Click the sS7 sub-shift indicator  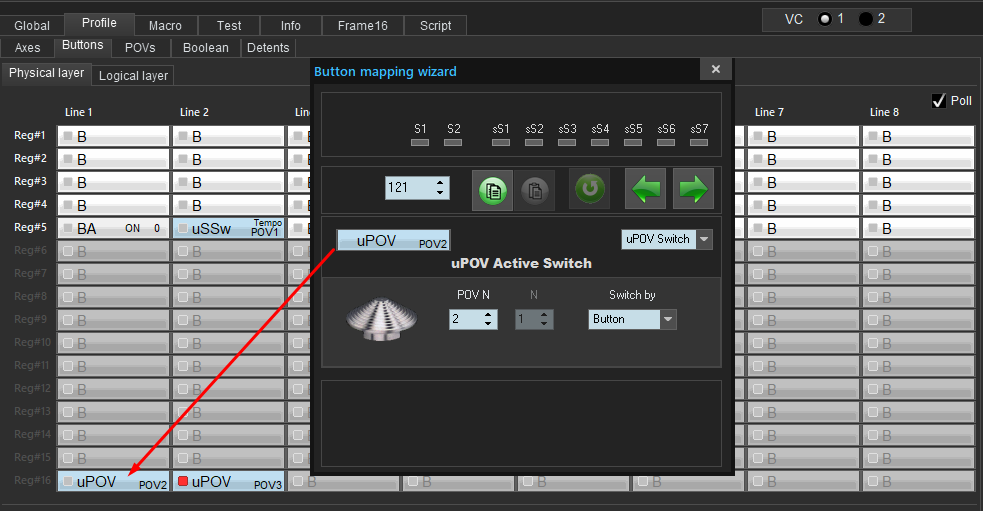pos(699,142)
